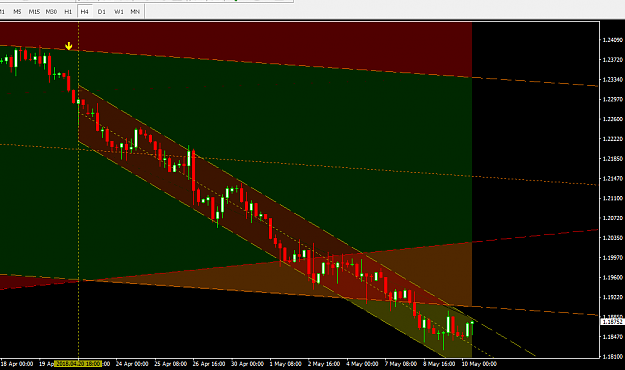This screenshot has height=370, width=625.
Task: Click the 26 Apr 16:00 time label
Action: [x=209, y=364]
